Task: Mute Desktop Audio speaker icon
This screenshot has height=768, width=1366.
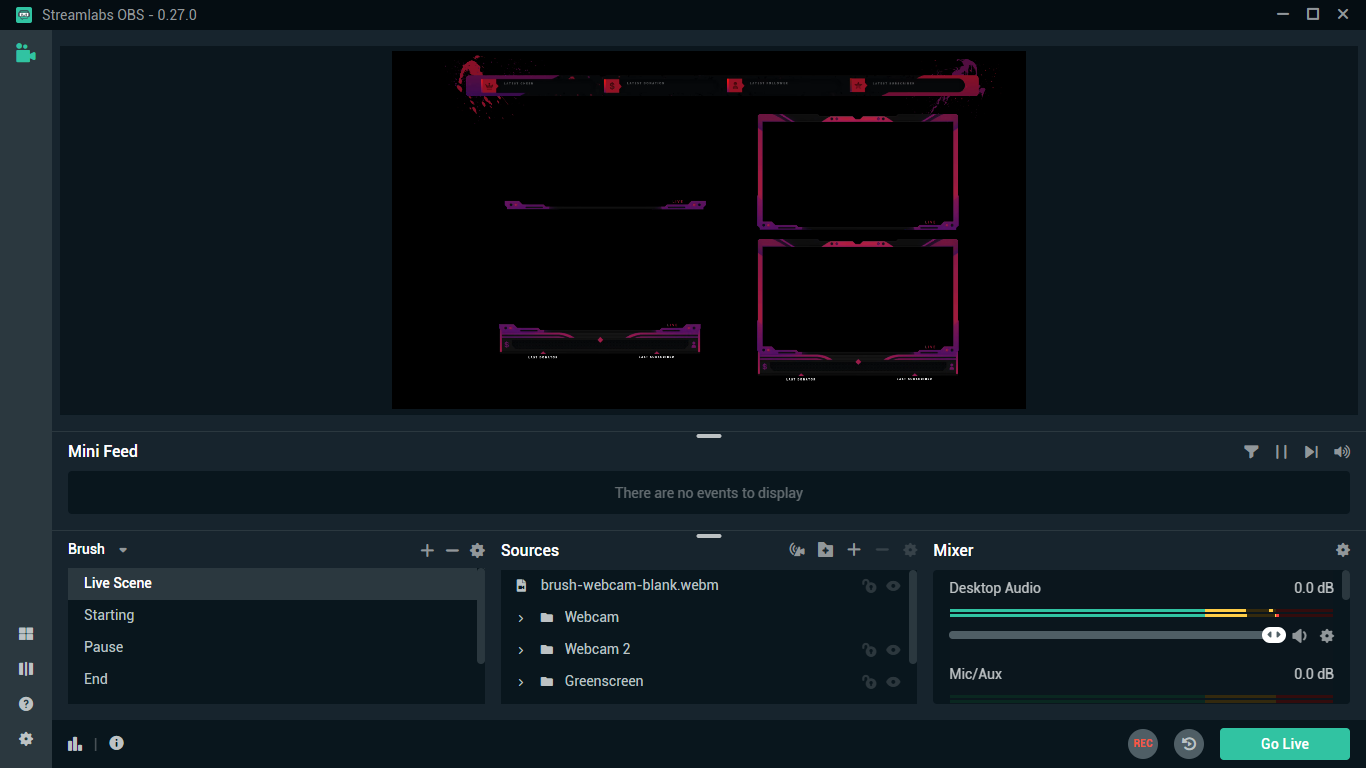Action: click(x=1299, y=635)
